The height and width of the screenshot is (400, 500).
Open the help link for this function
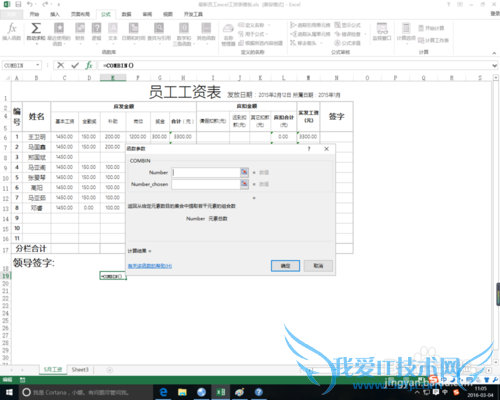click(x=150, y=266)
